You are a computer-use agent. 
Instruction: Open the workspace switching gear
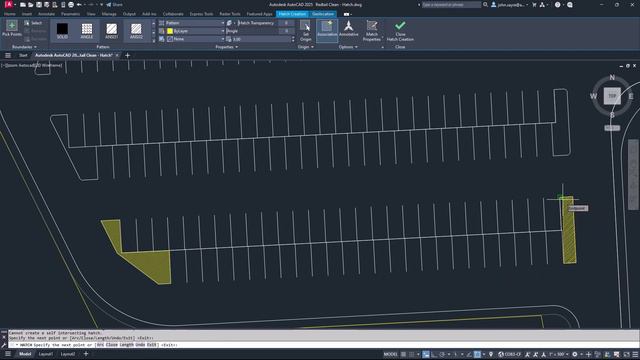575,354
